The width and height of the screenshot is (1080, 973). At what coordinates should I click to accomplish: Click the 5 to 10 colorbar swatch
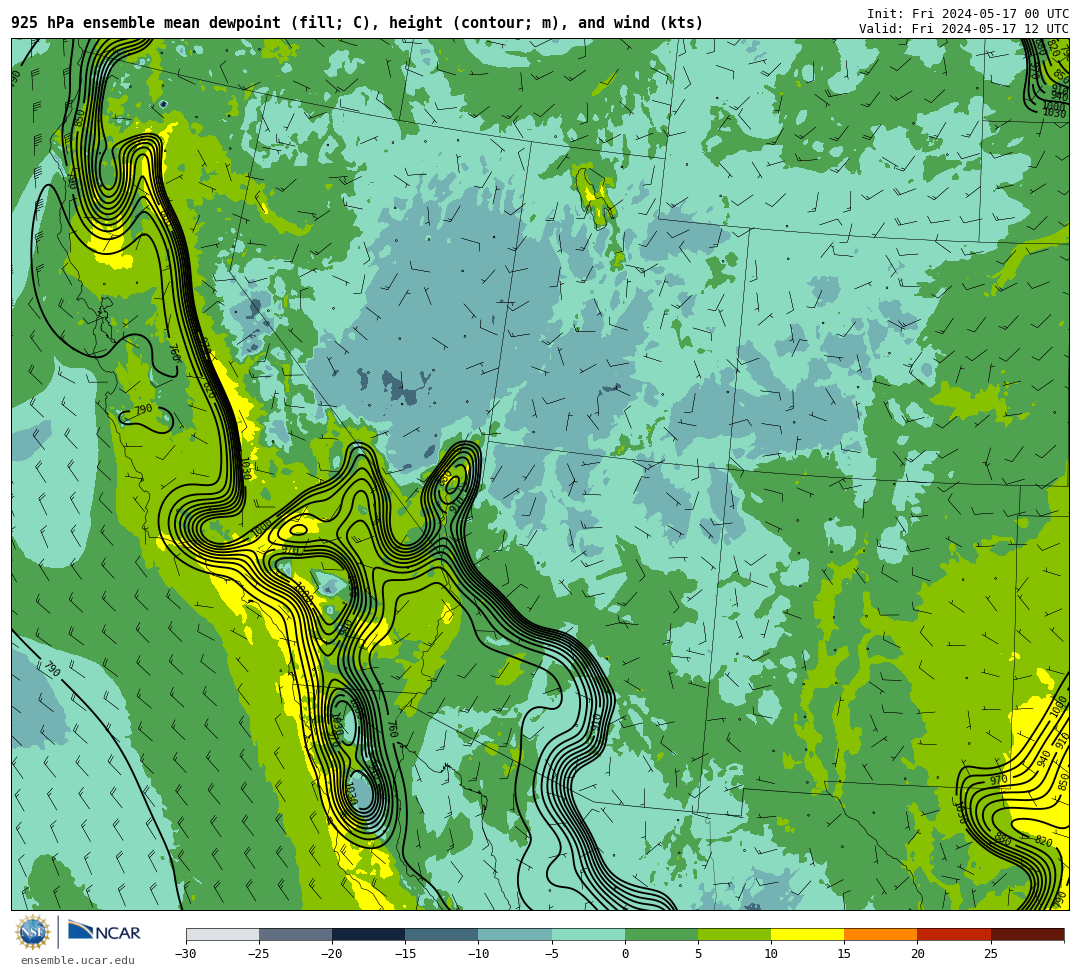(734, 934)
